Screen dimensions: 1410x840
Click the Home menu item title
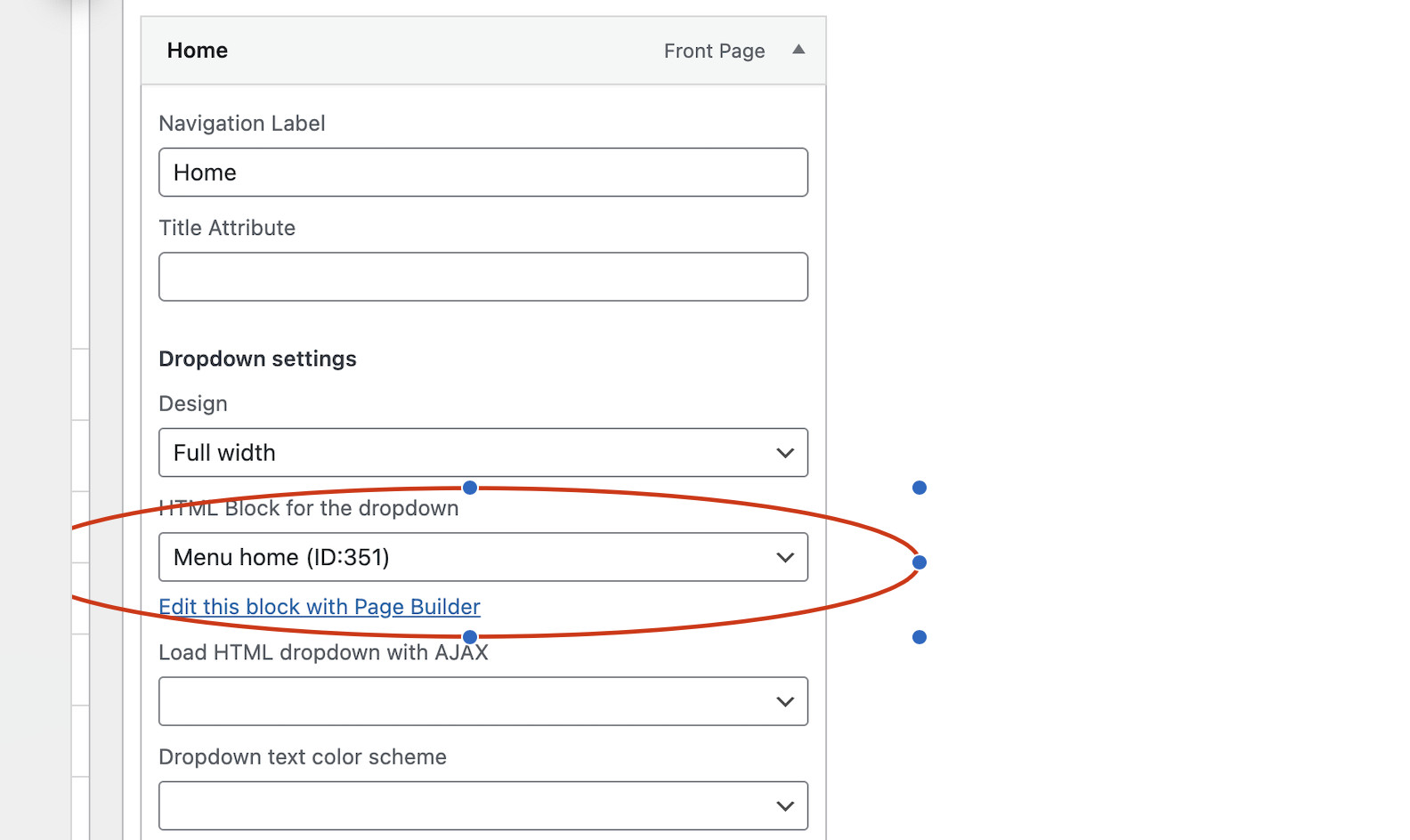(x=198, y=51)
